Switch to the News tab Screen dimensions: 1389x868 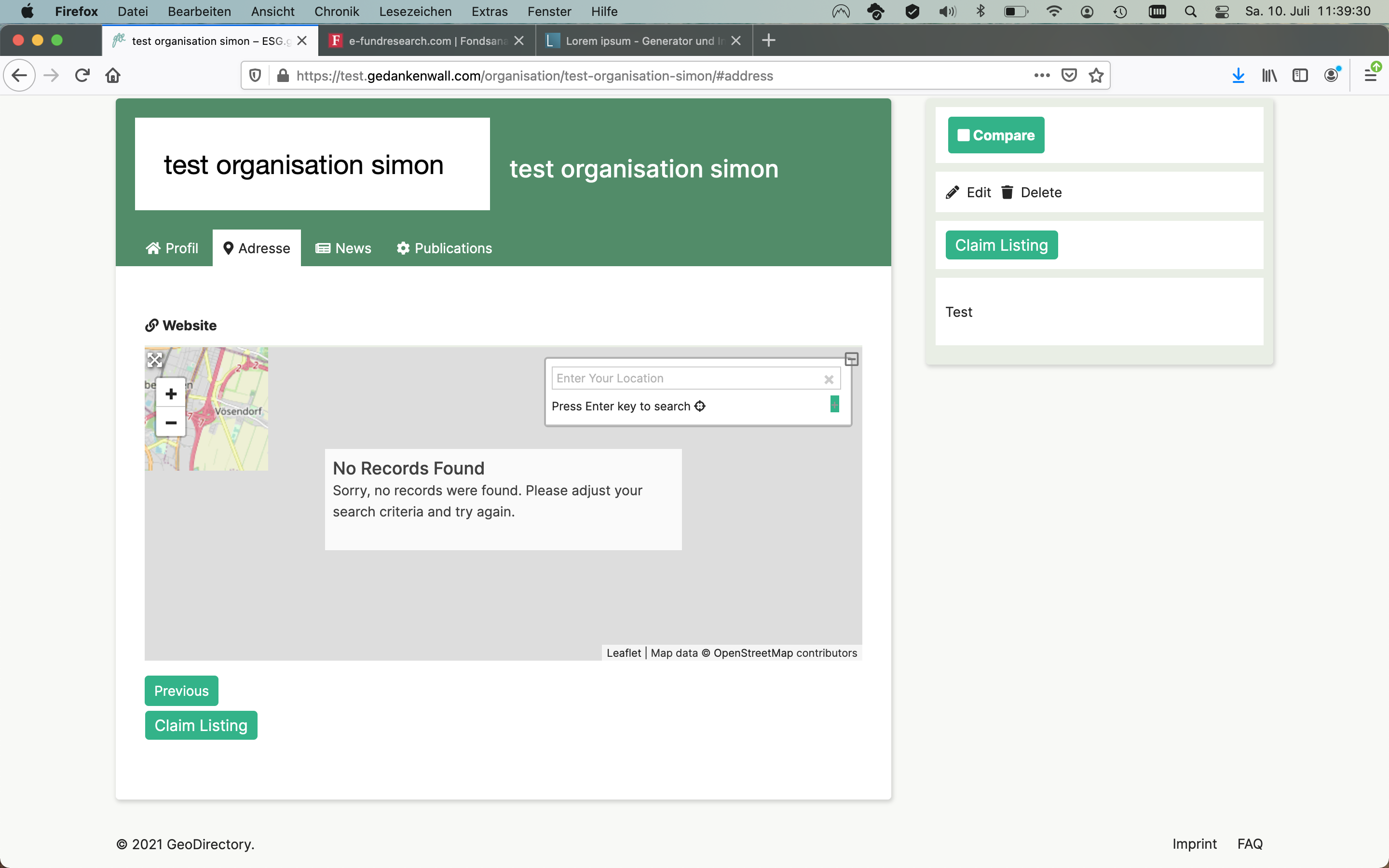pos(343,248)
